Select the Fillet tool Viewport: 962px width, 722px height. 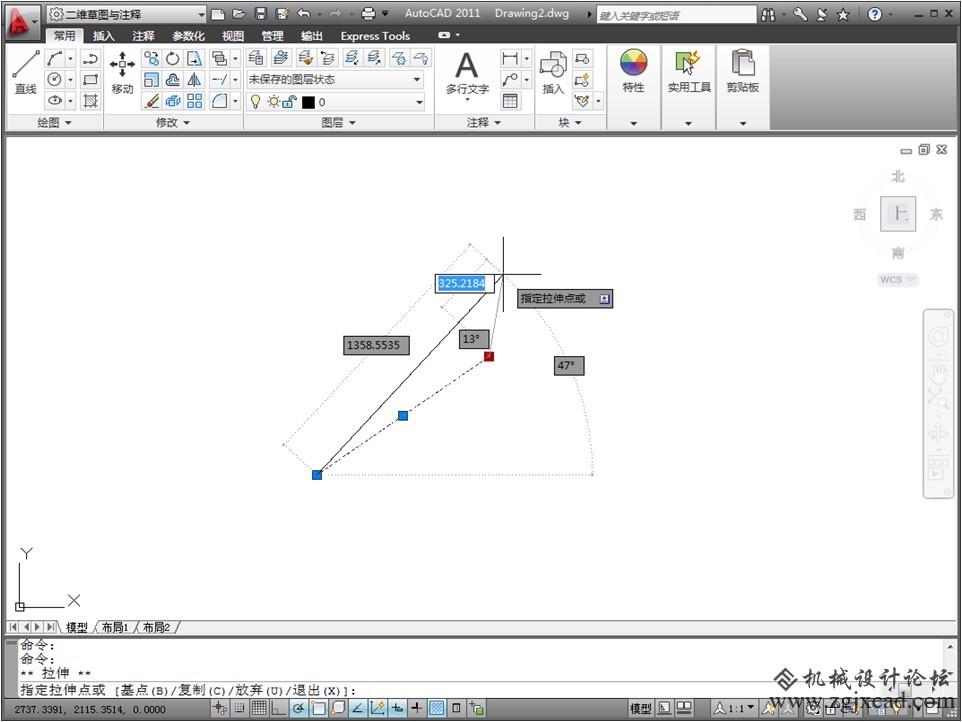tap(219, 101)
